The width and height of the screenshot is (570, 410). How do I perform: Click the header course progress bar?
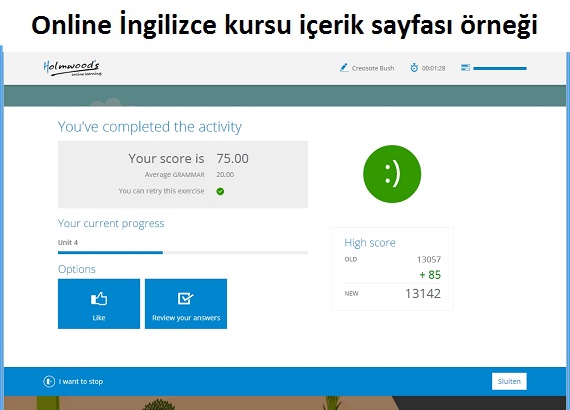pyautogui.click(x=500, y=68)
